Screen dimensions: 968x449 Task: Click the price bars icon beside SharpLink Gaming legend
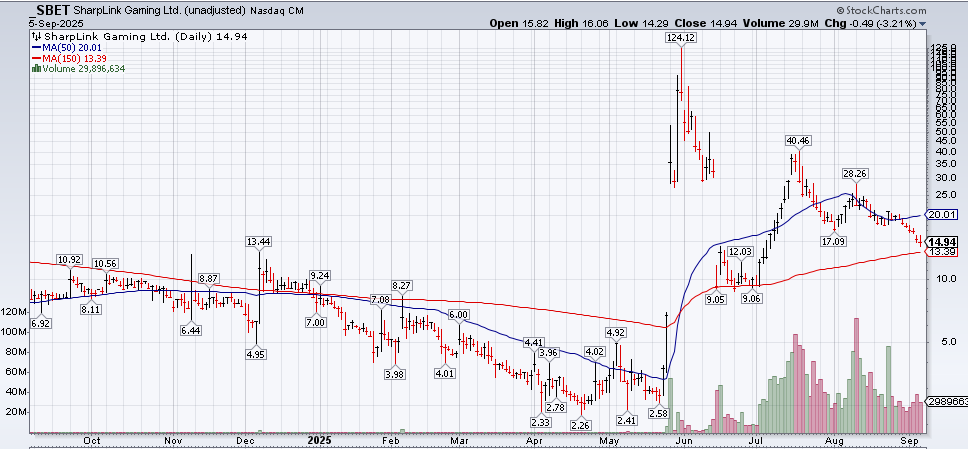tap(35, 34)
